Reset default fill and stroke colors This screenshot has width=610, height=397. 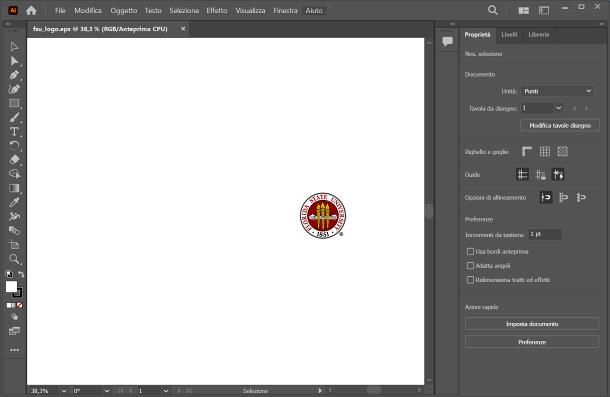coord(9,274)
